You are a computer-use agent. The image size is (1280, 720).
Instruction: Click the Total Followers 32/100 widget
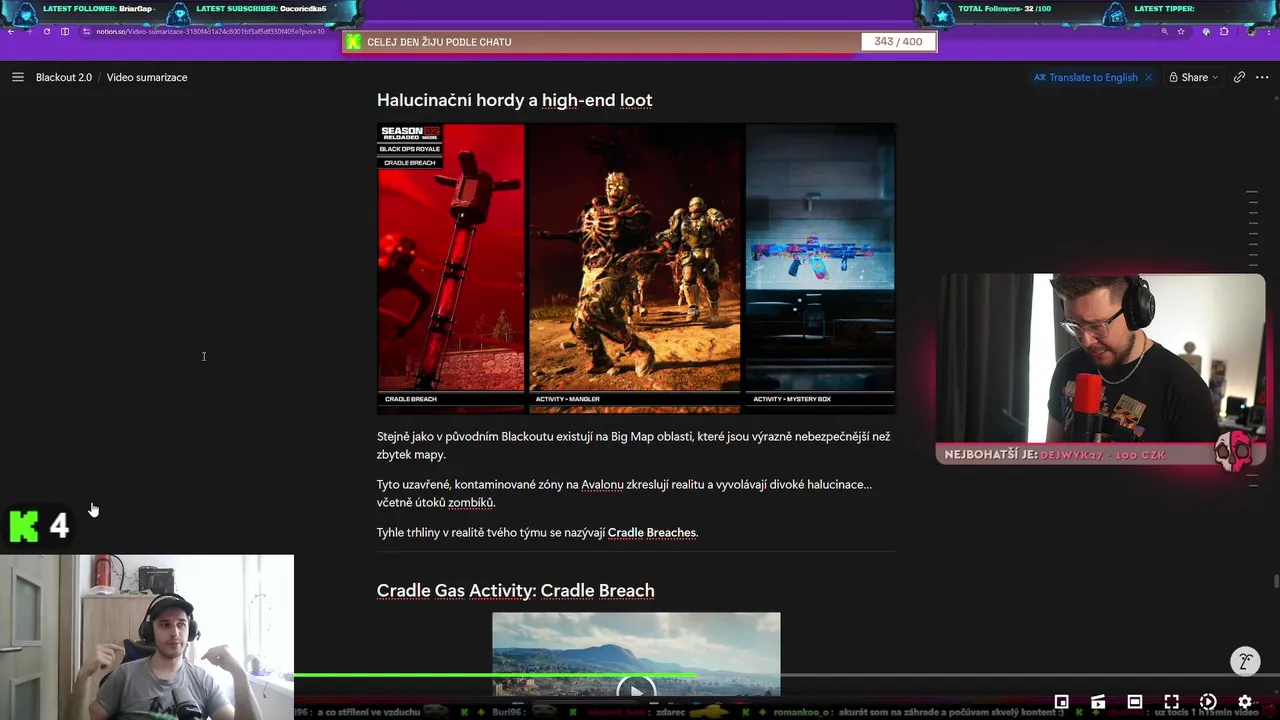(x=1005, y=10)
